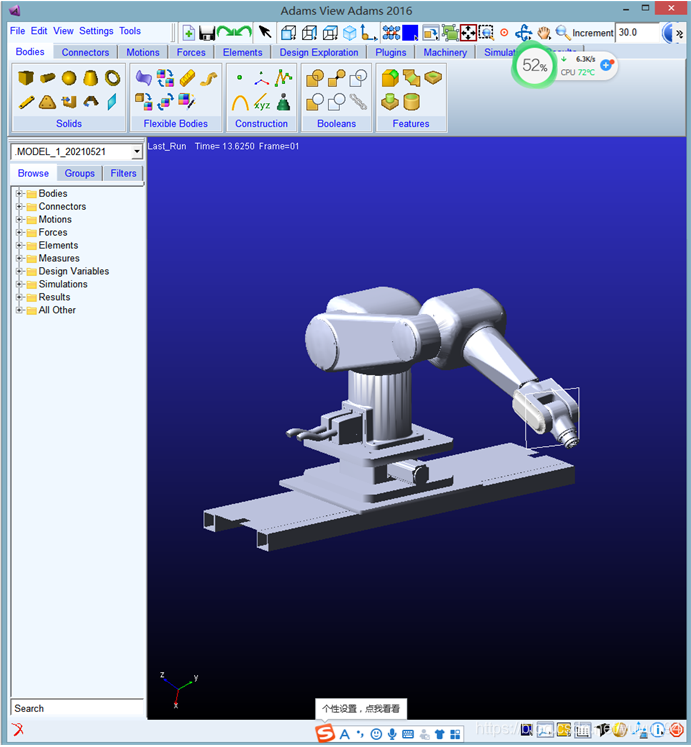Choose the Torus solid tool
This screenshot has height=747, width=691.
(113, 78)
